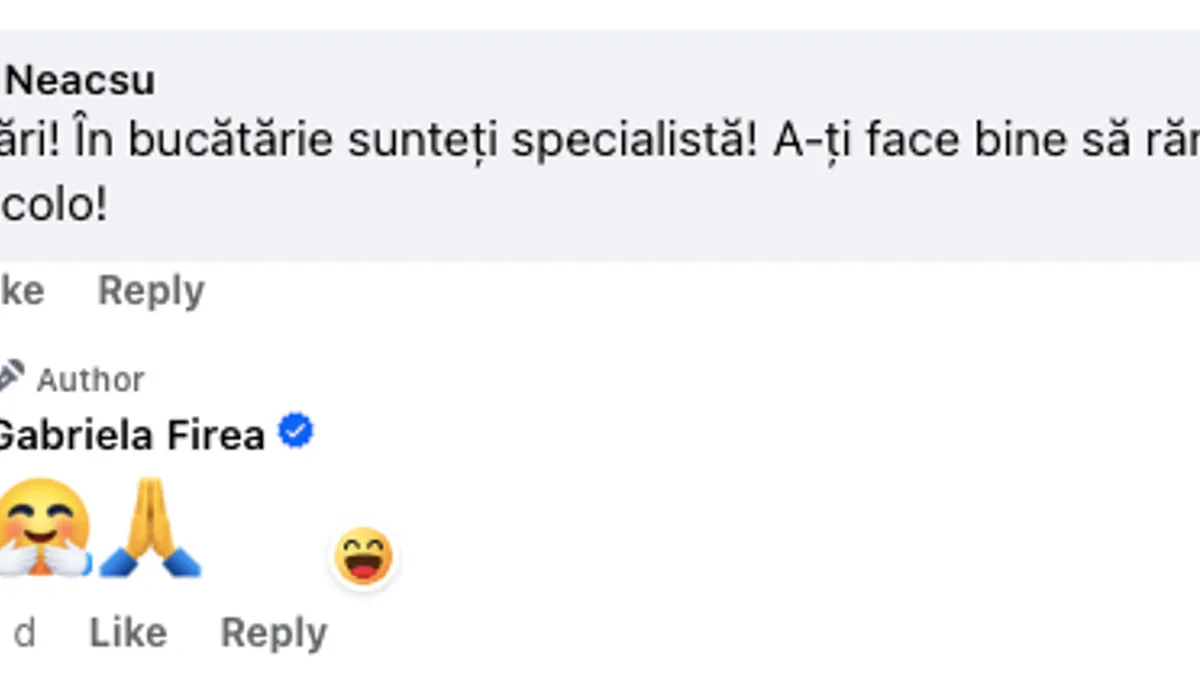1200x675 pixels.
Task: Like Gabriela Firea's emoji reply
Action: click(128, 632)
